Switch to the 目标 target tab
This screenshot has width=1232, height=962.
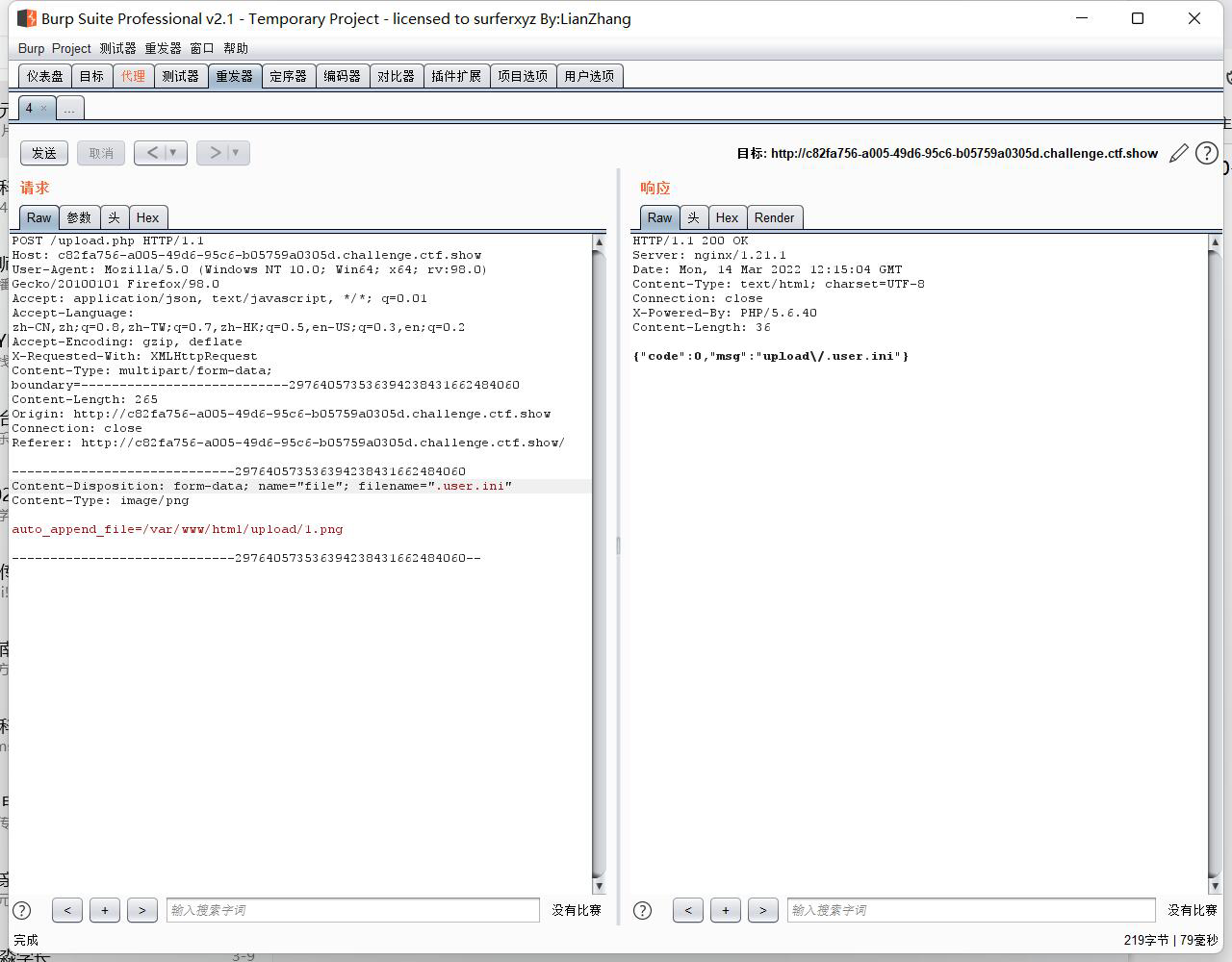91,76
